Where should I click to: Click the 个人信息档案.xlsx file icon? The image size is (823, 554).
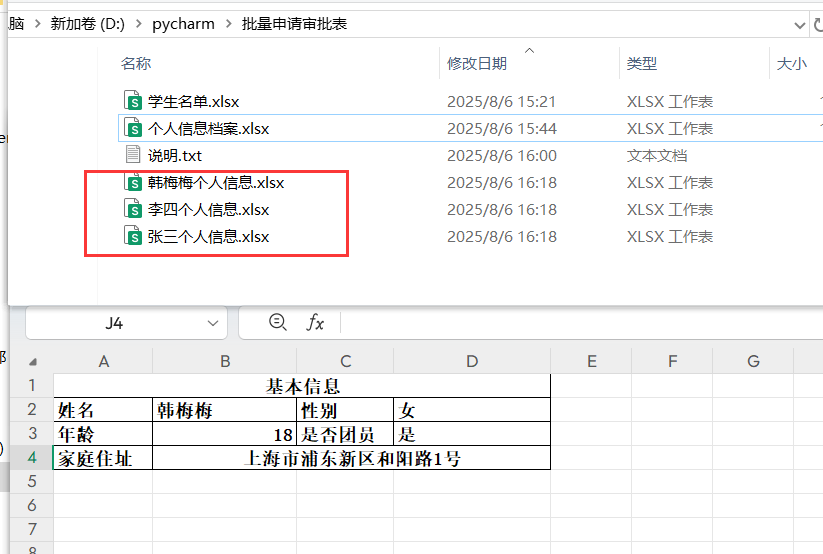pyautogui.click(x=133, y=128)
